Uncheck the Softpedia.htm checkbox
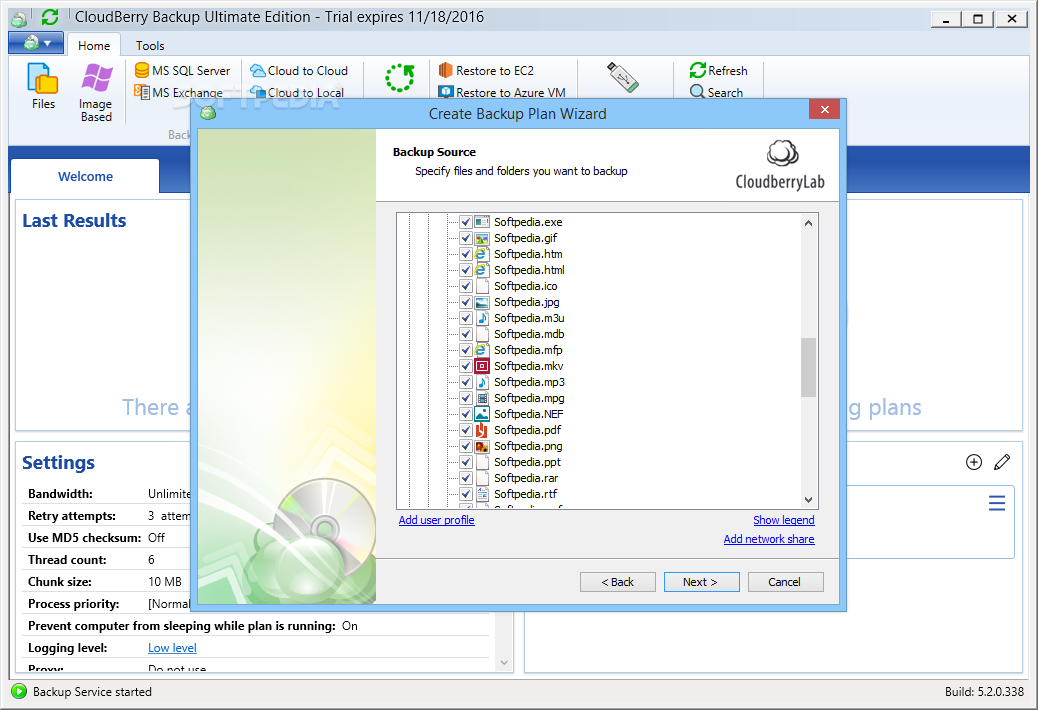This screenshot has width=1038, height=710. (x=466, y=254)
